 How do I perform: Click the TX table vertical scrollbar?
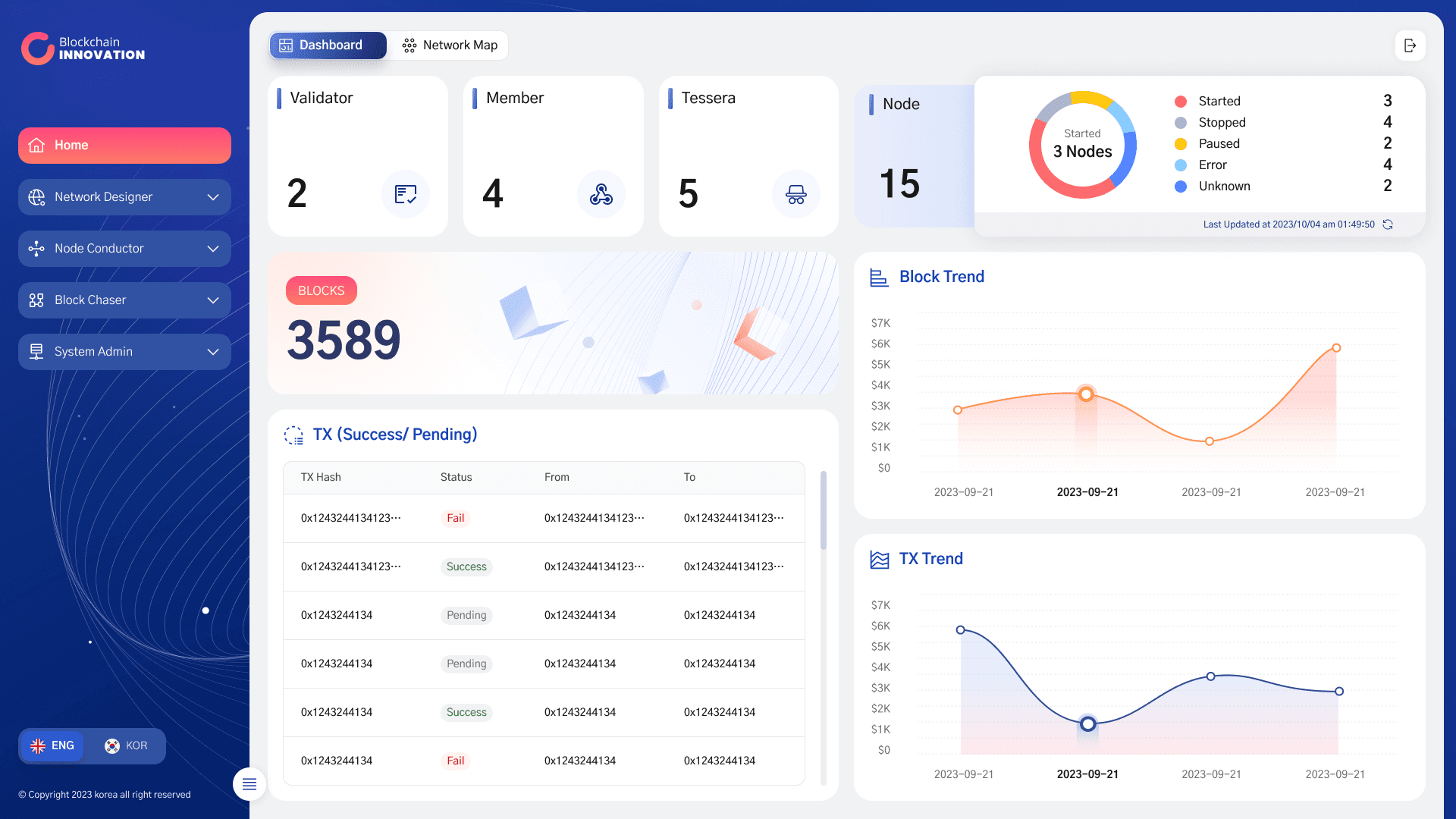[824, 510]
